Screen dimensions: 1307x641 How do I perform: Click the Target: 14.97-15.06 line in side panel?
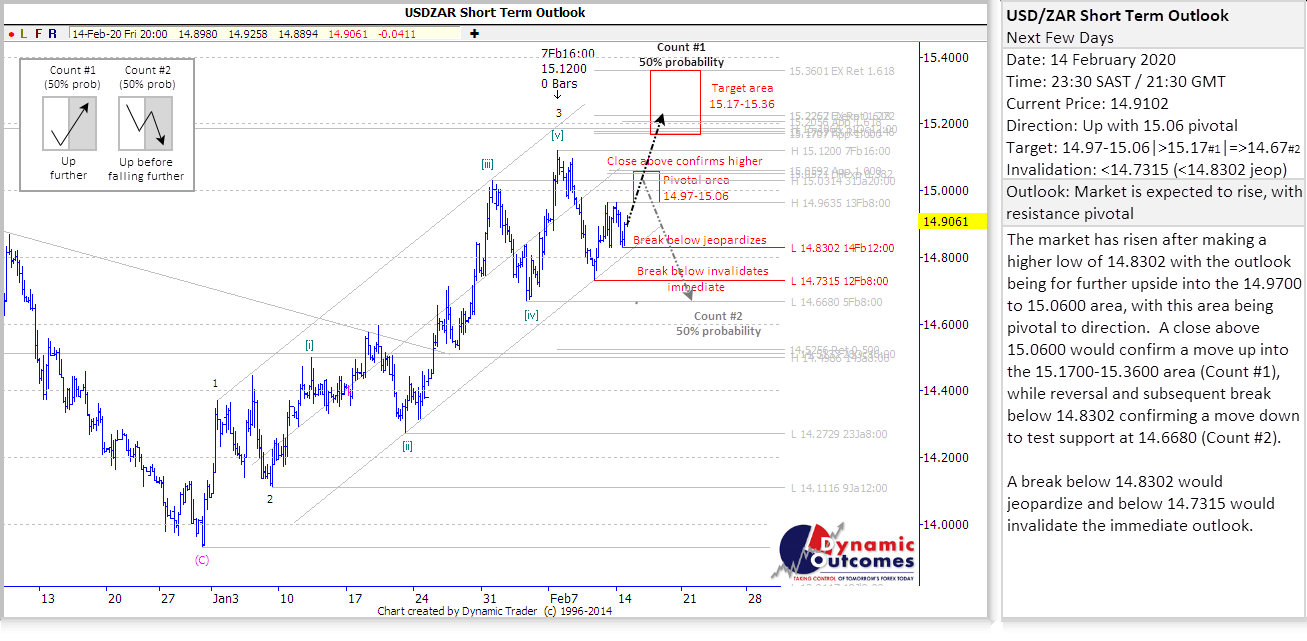point(1152,148)
